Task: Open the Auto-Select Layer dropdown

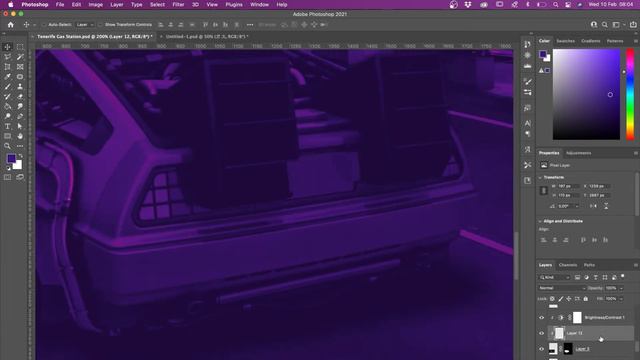Action: click(84, 24)
